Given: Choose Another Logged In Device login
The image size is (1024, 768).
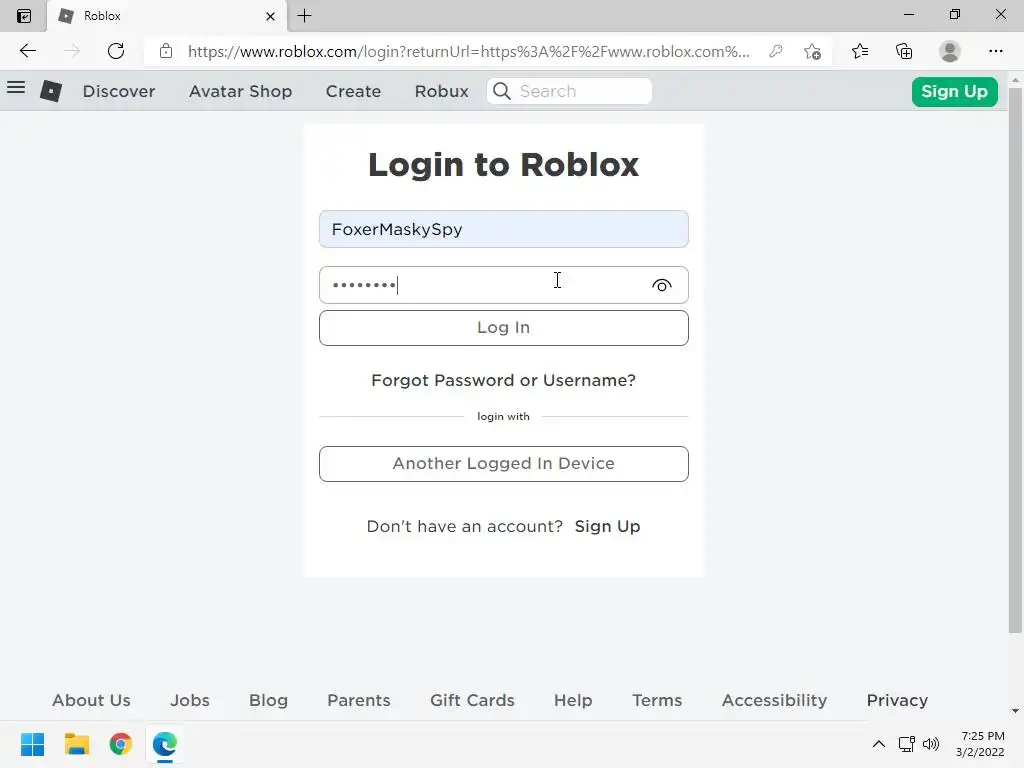Looking at the screenshot, I should click(504, 464).
